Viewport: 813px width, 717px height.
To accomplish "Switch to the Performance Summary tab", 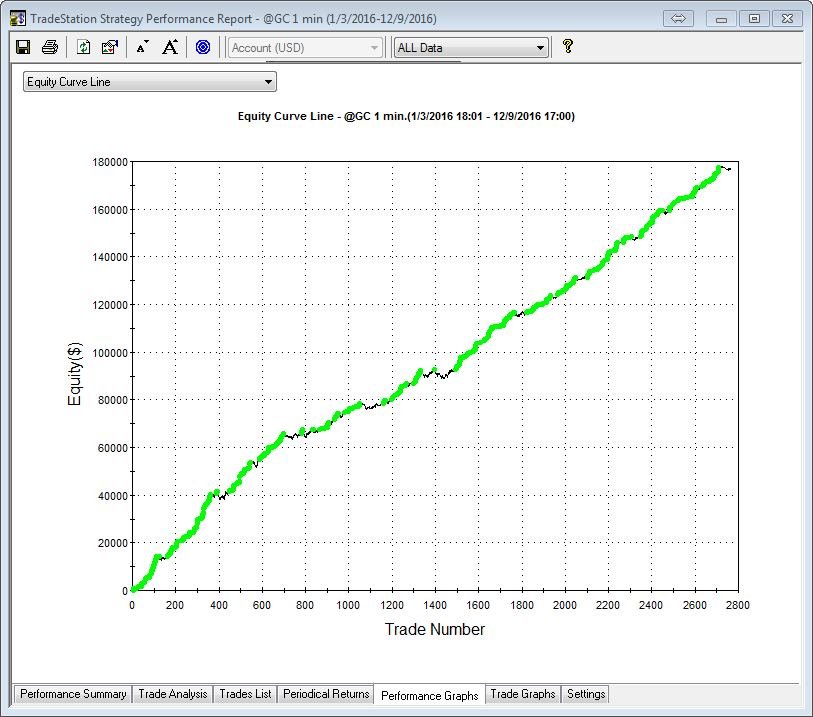I will pos(73,694).
